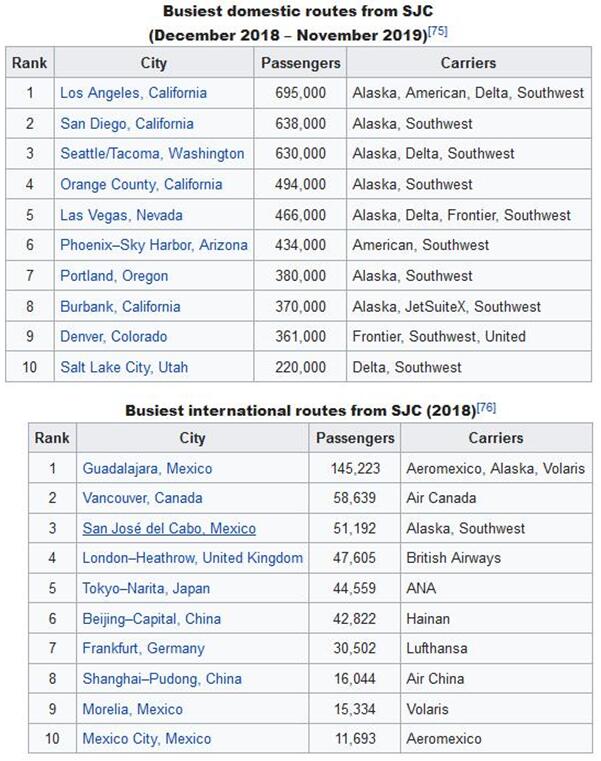Click the Guadalajara, Mexico link

147,468
